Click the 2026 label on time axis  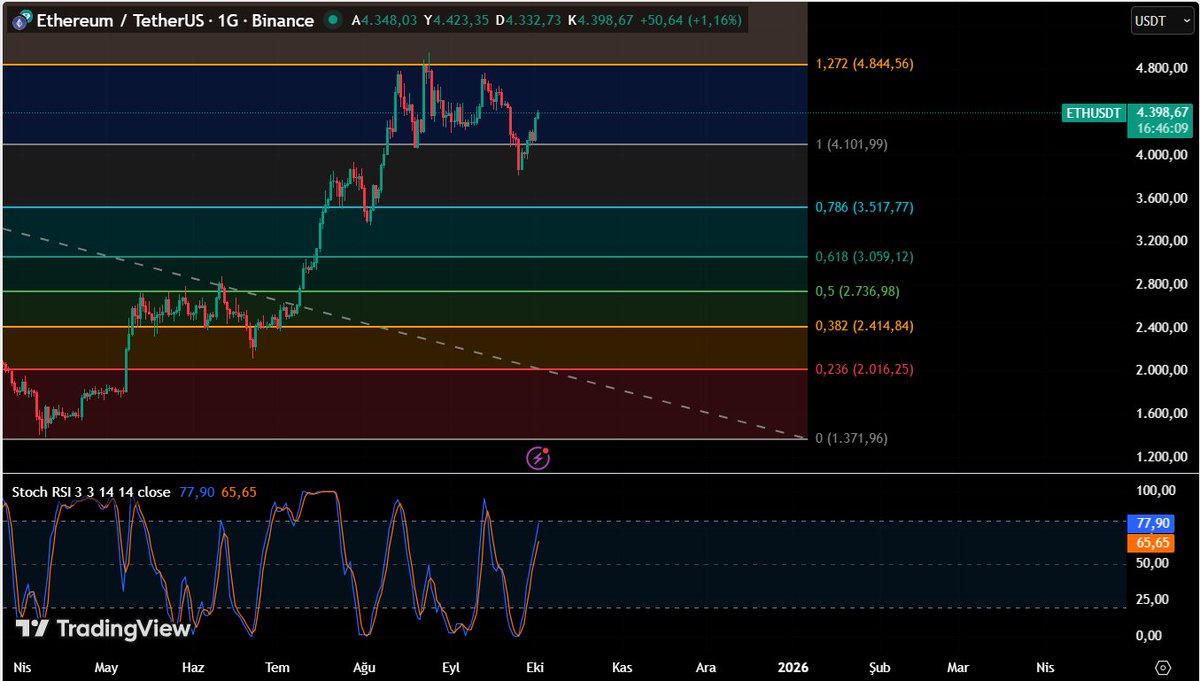pos(793,667)
